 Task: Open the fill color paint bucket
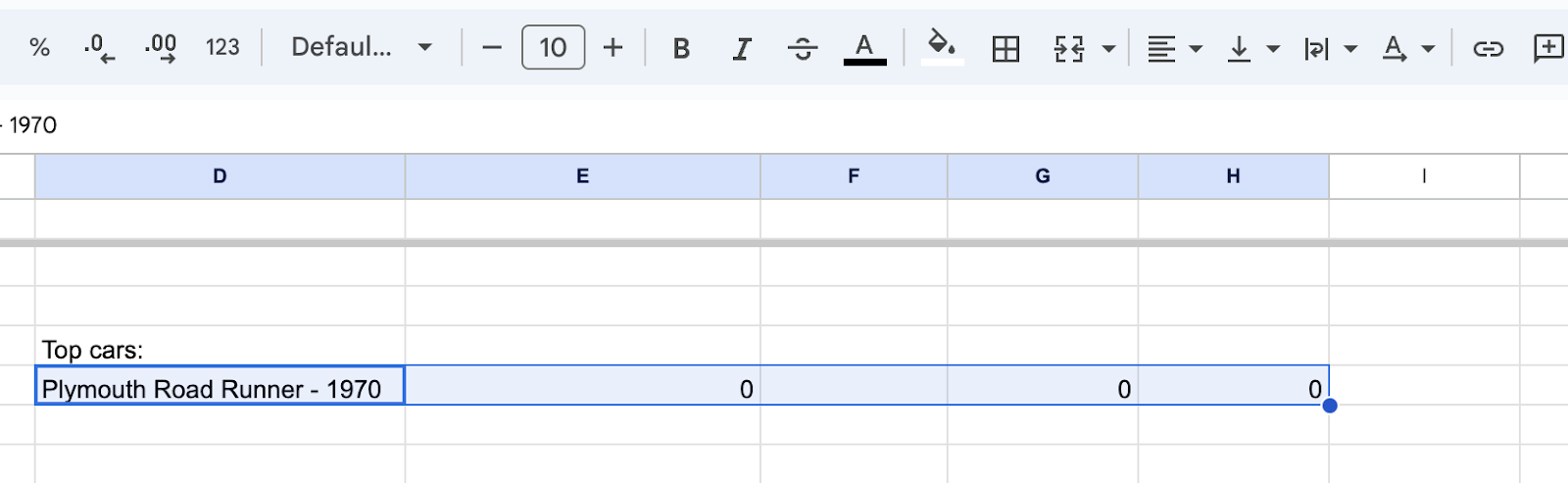tap(942, 46)
